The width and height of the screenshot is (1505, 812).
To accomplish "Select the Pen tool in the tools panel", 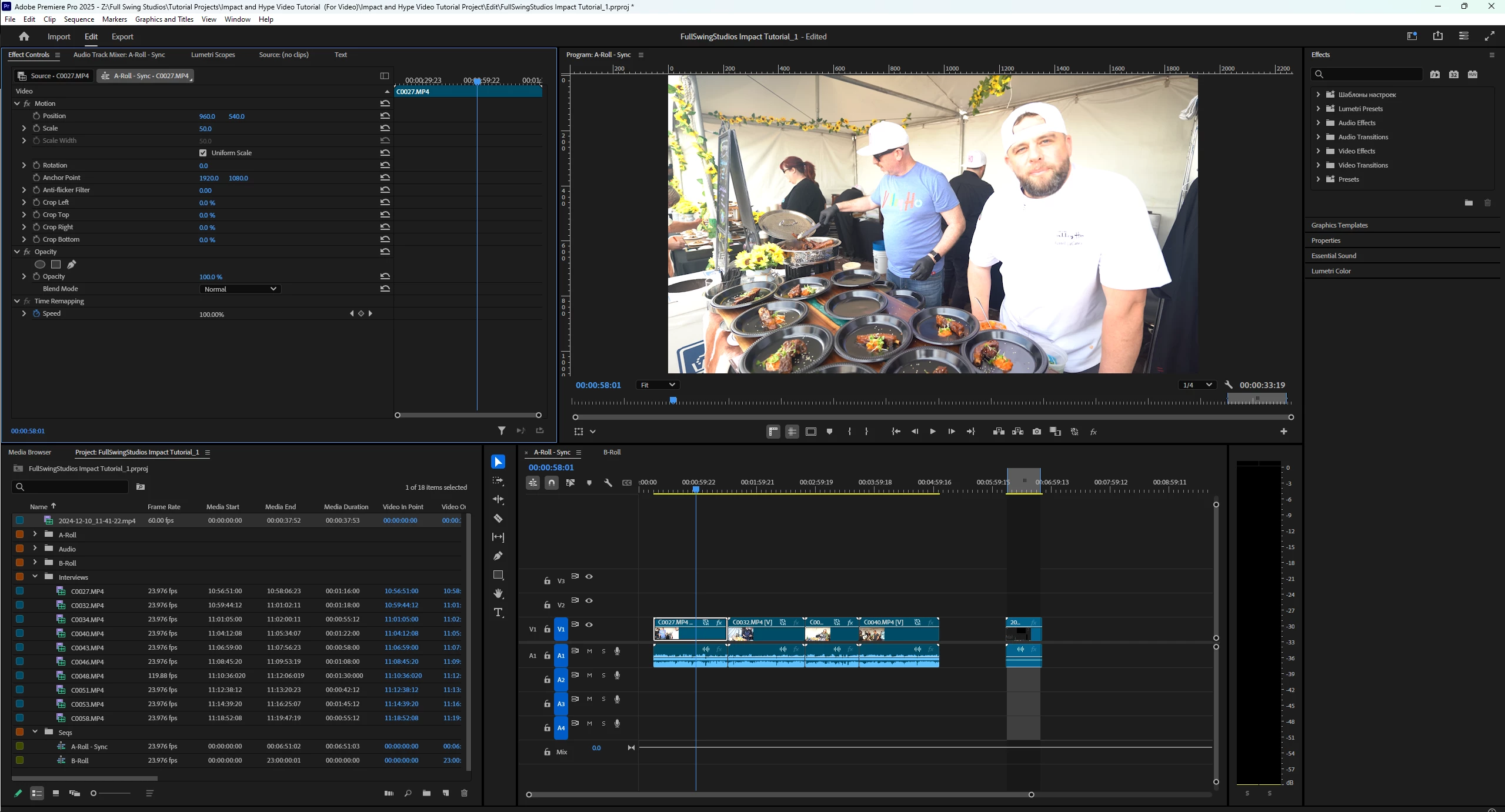I will pyautogui.click(x=498, y=556).
